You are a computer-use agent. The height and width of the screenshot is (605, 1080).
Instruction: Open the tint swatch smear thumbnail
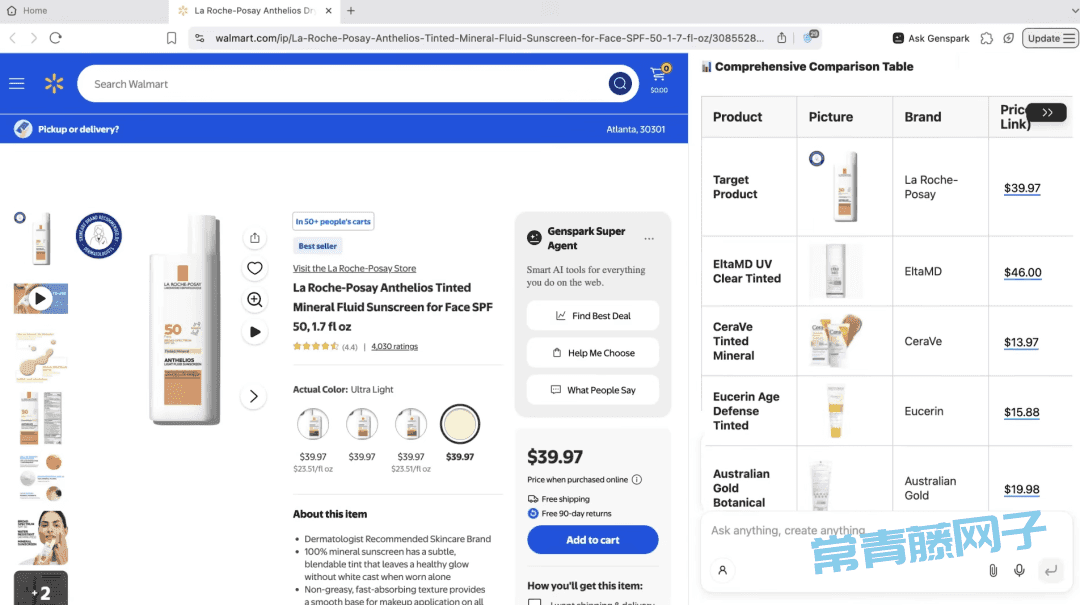pyautogui.click(x=41, y=356)
